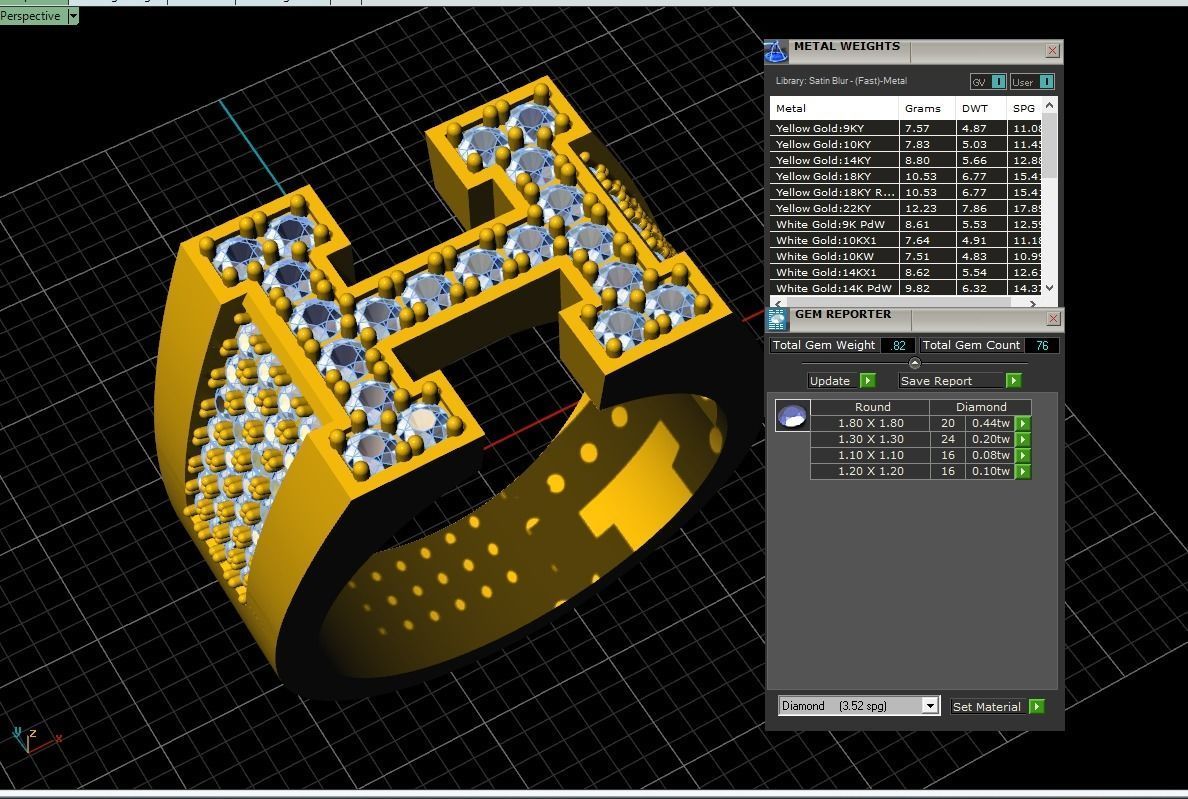Click green arrow for 1.10 X 1.10 row
This screenshot has height=799, width=1188.
click(1023, 455)
